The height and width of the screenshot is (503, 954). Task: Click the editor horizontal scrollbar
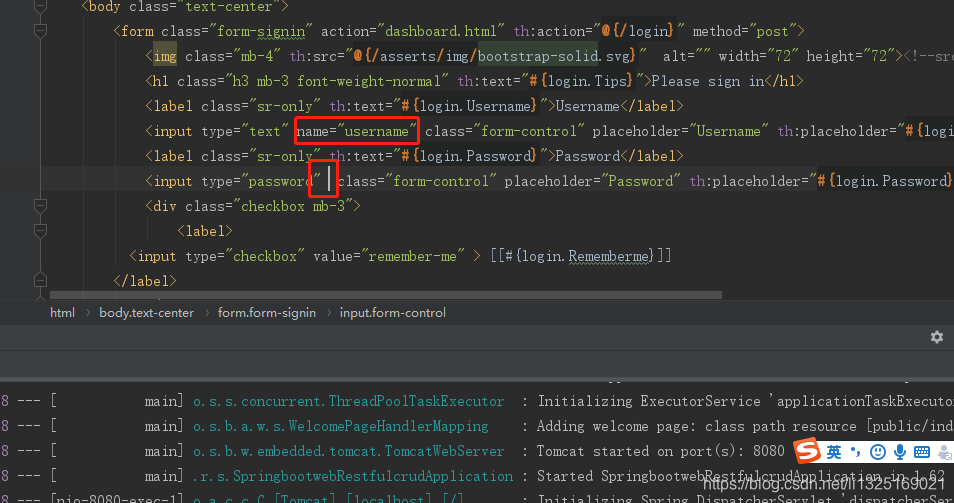coord(386,295)
